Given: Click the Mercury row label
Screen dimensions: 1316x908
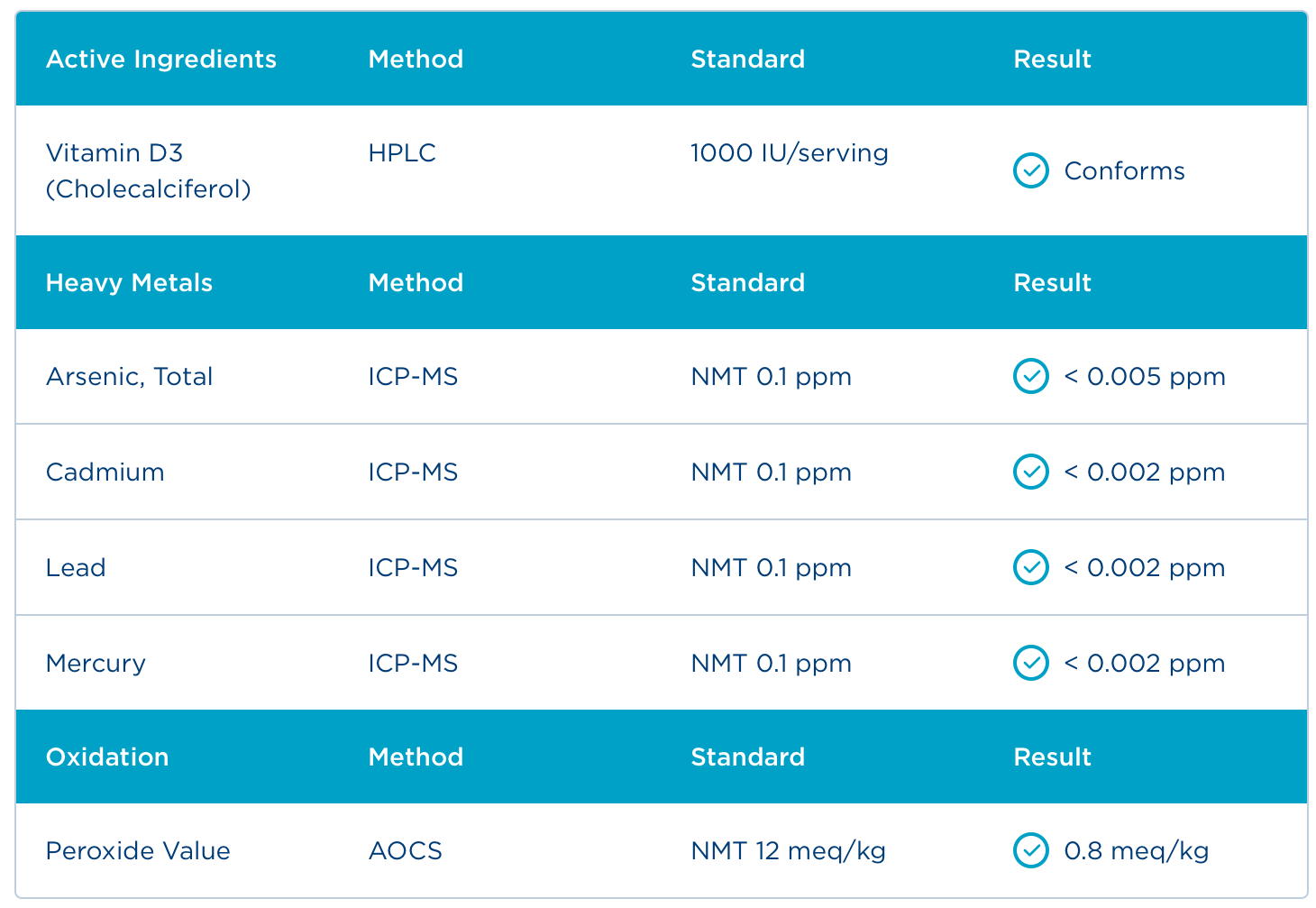Looking at the screenshot, I should tap(96, 663).
